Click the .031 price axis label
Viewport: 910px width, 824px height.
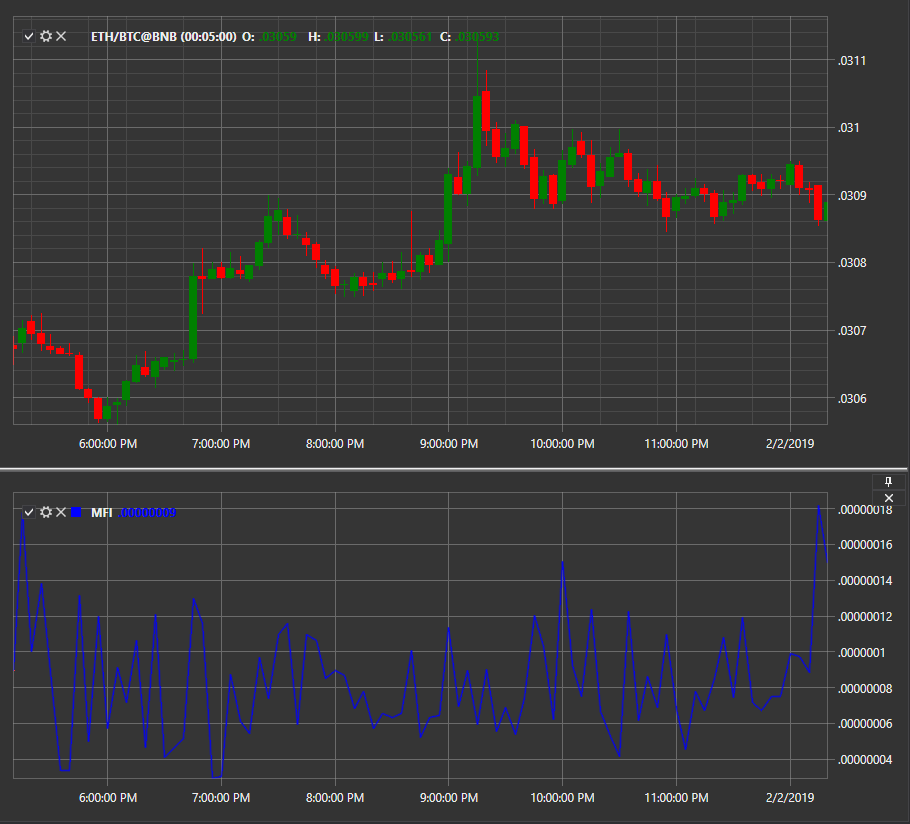(x=848, y=128)
